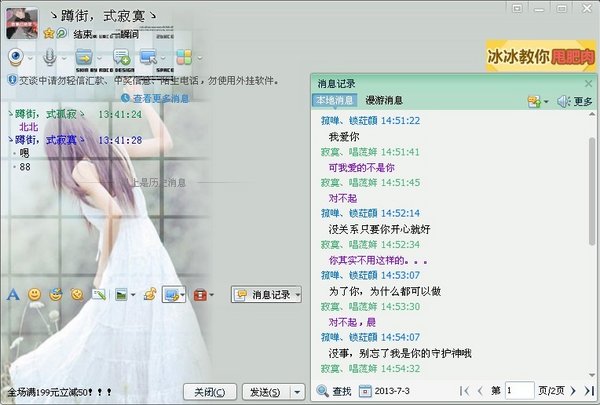Viewport: 600px width, 405px height.
Task: Click the message record scrollbar thumb
Action: [x=592, y=191]
